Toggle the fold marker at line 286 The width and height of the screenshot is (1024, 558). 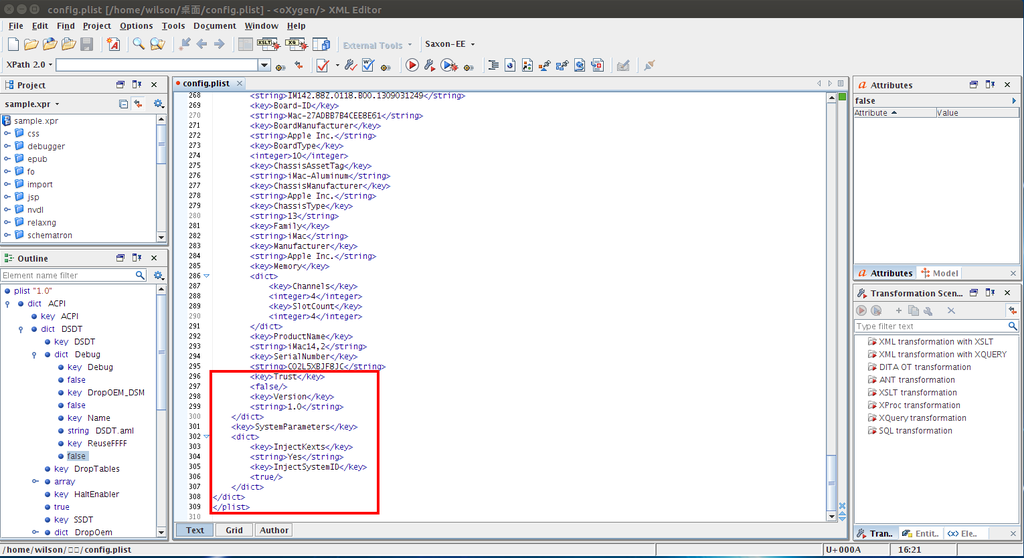click(206, 276)
